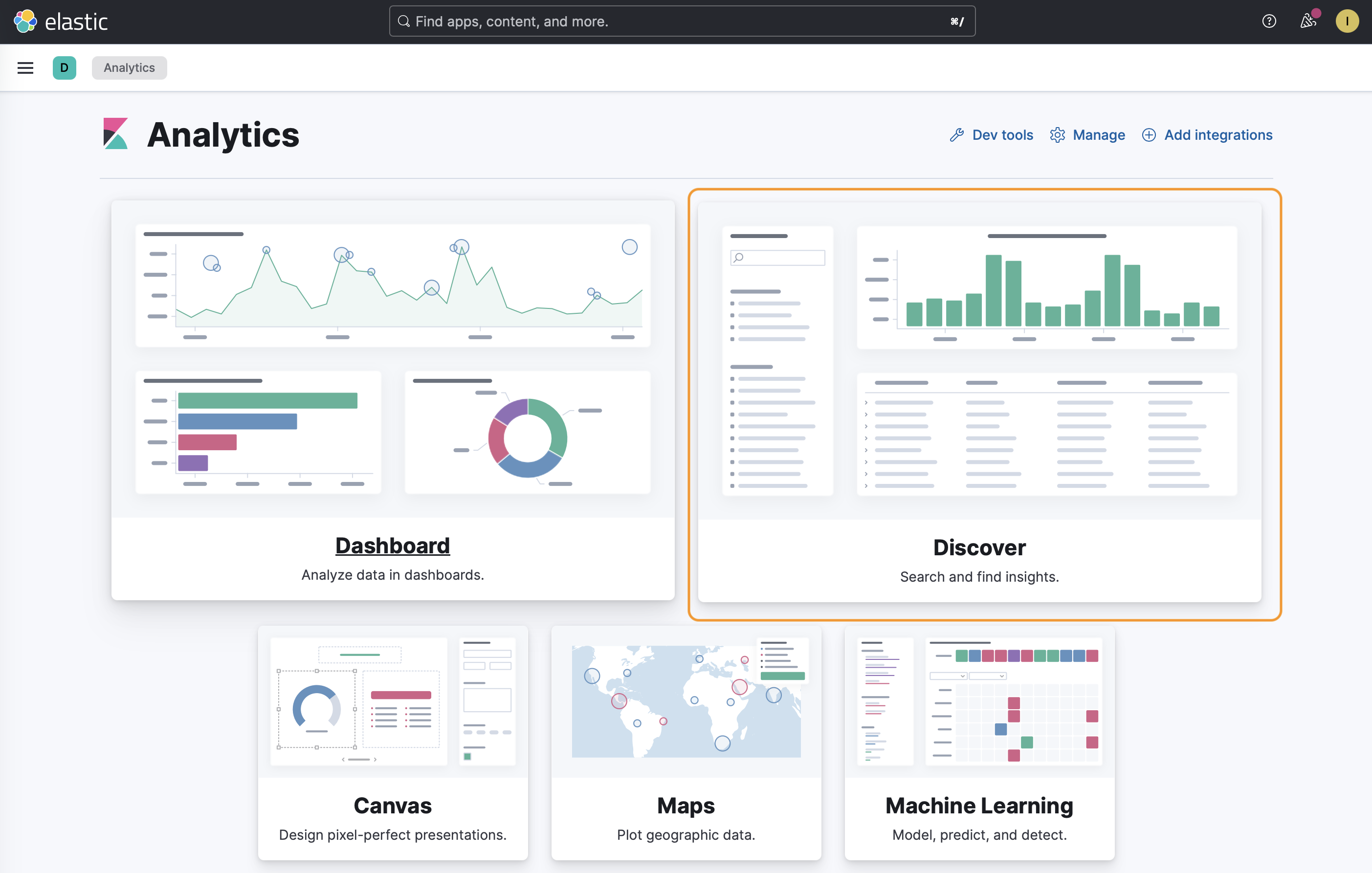Open the help menu icon
The height and width of the screenshot is (873, 1372).
pyautogui.click(x=1268, y=22)
